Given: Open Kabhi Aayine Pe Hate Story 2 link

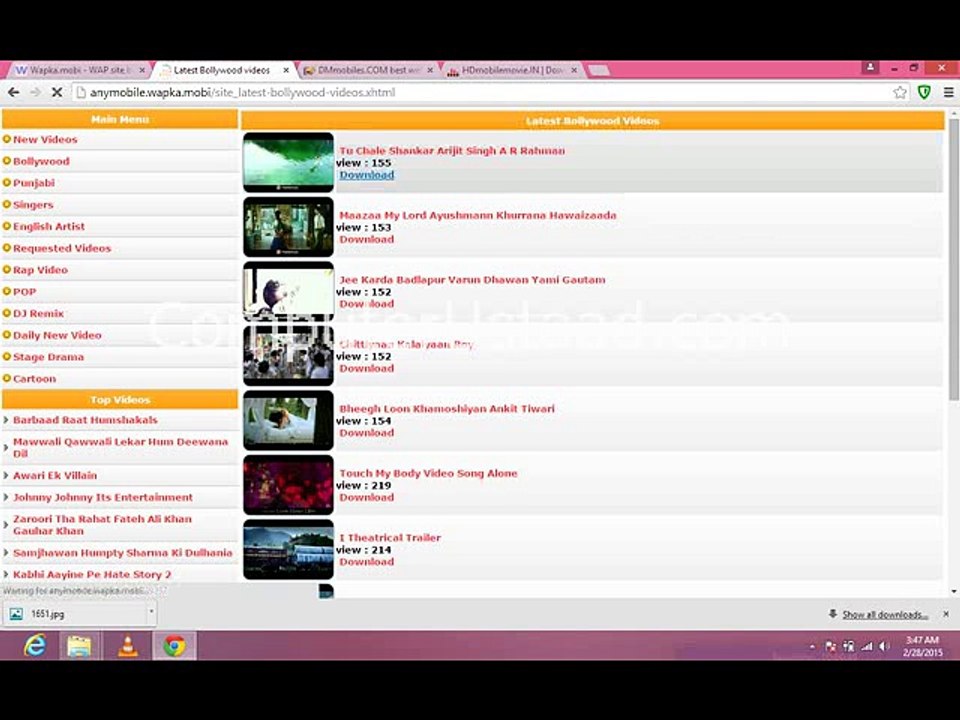Looking at the screenshot, I should click(x=92, y=575).
